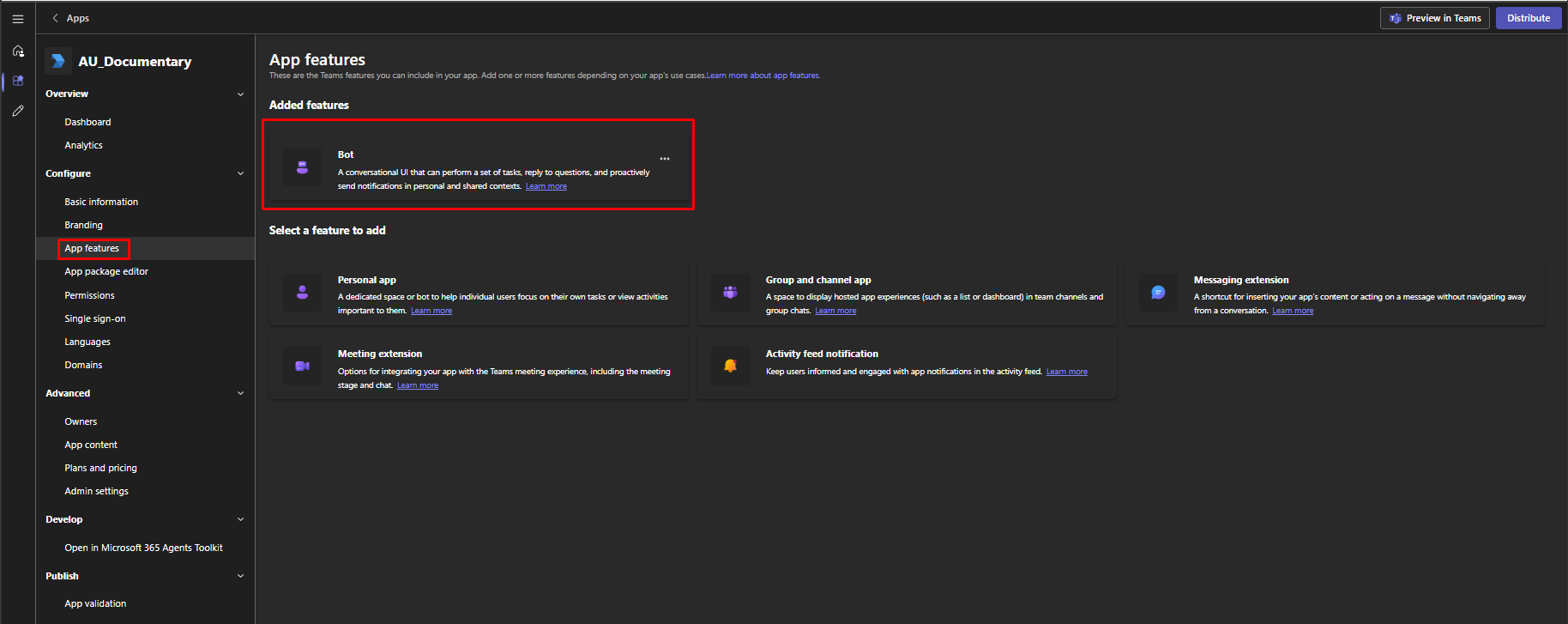Collapse the Publish section chevron
This screenshot has width=1568, height=624.
[x=240, y=576]
